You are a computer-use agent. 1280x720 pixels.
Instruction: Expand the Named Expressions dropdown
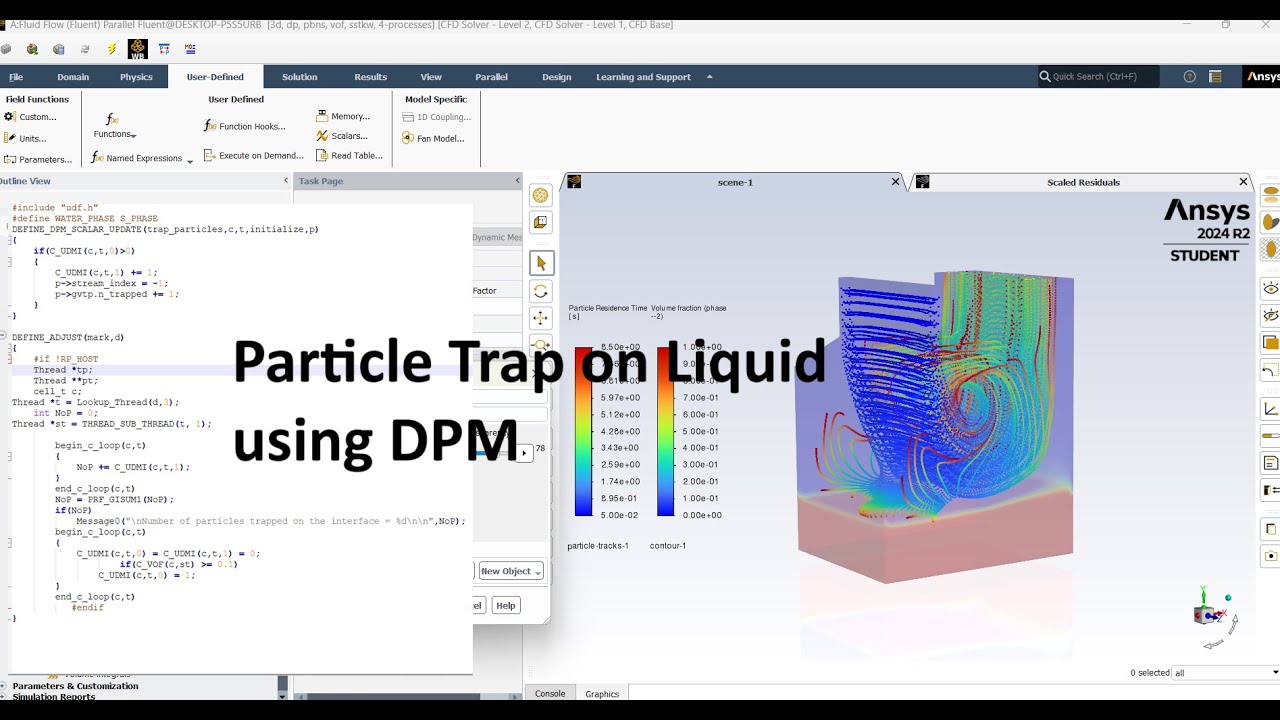190,160
